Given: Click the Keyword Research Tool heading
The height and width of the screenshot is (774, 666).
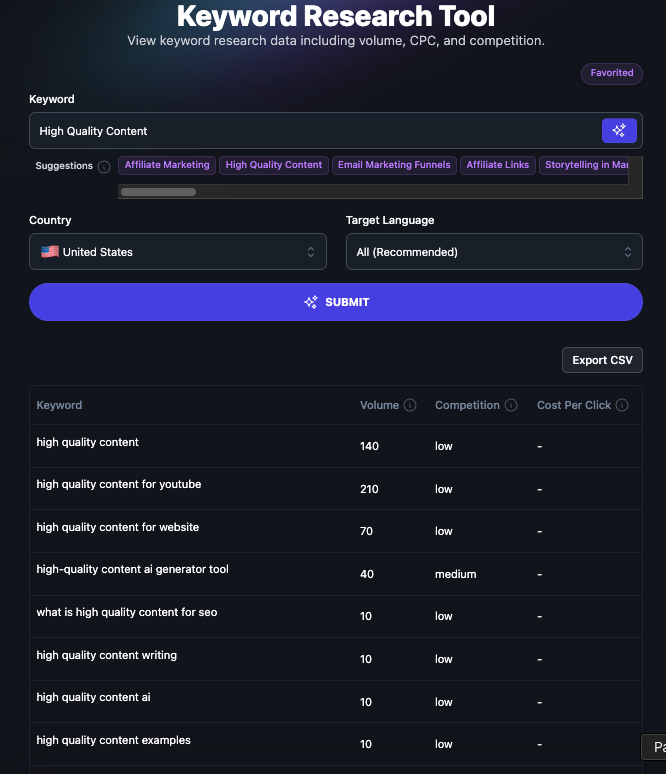Looking at the screenshot, I should tap(336, 16).
